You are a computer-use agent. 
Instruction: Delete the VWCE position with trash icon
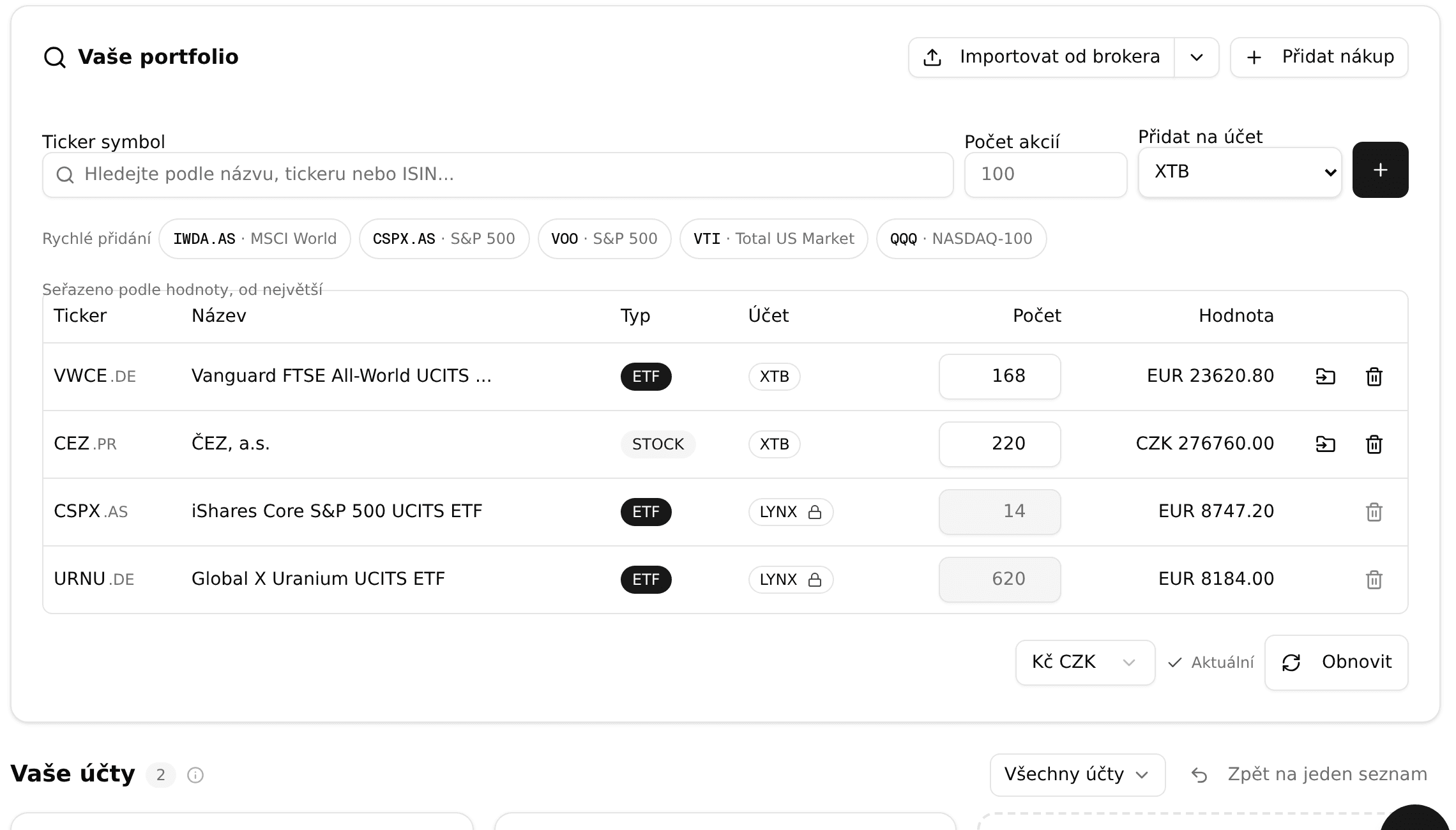(1374, 377)
